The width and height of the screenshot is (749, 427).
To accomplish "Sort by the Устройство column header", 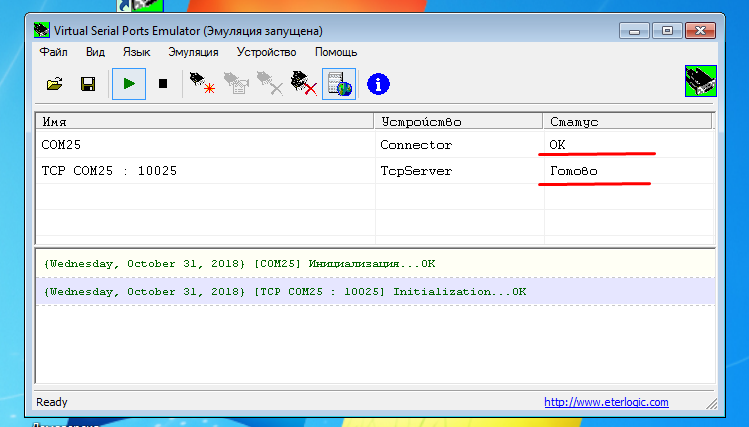I will point(458,121).
